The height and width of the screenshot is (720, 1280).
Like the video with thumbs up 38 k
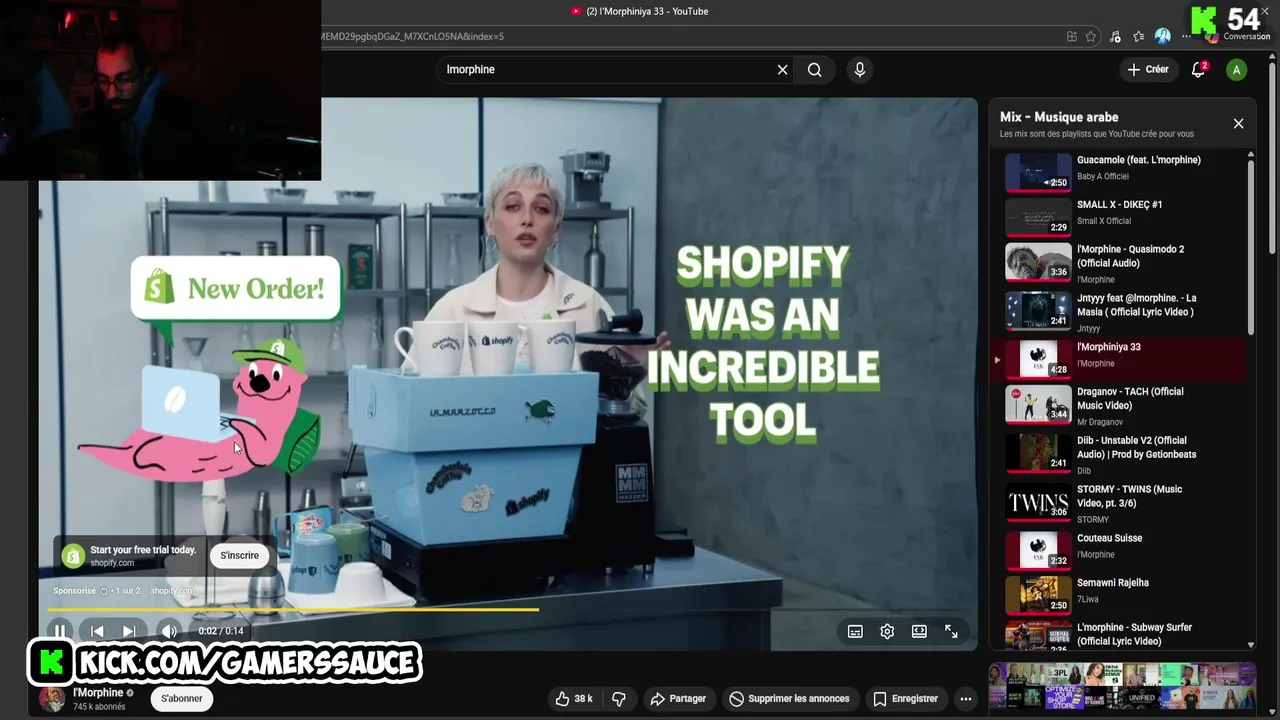574,699
